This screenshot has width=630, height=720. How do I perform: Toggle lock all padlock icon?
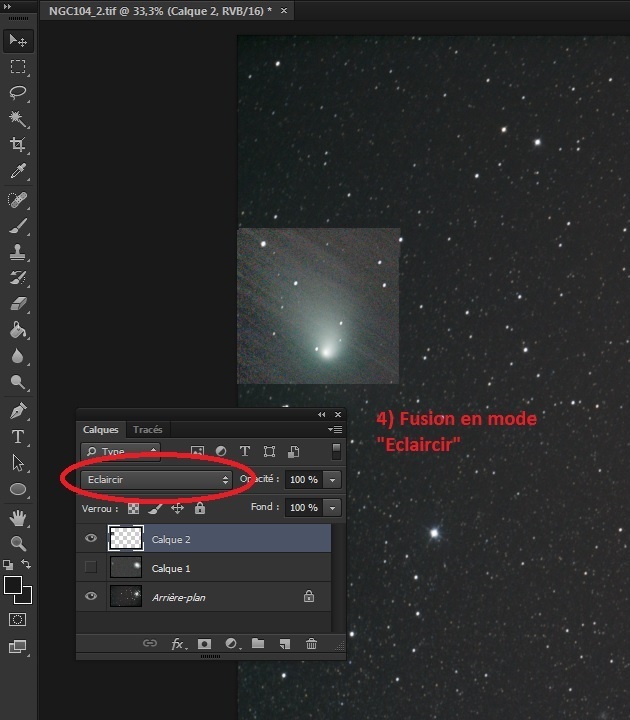[200, 508]
